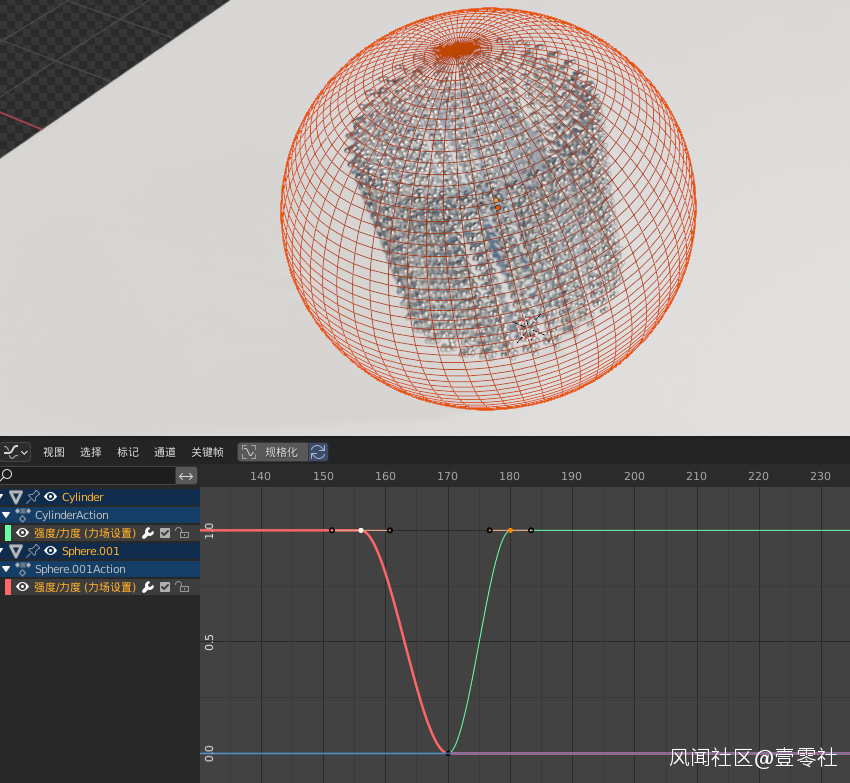Toggle pin icon on Sphere.001 channel
The image size is (850, 783).
[x=33, y=551]
